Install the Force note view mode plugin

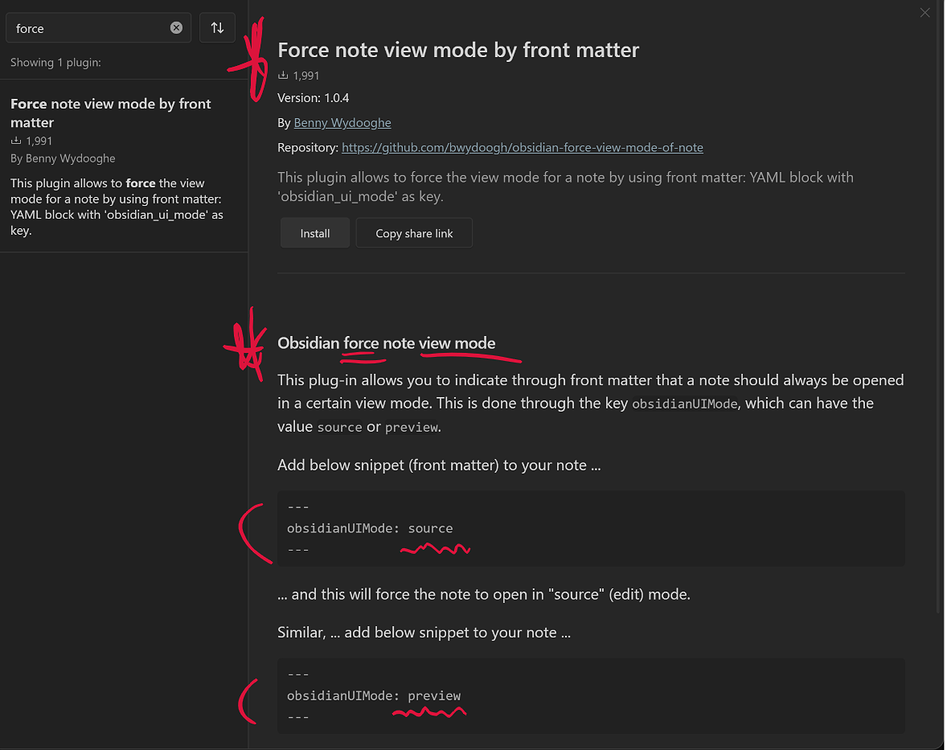(x=314, y=232)
